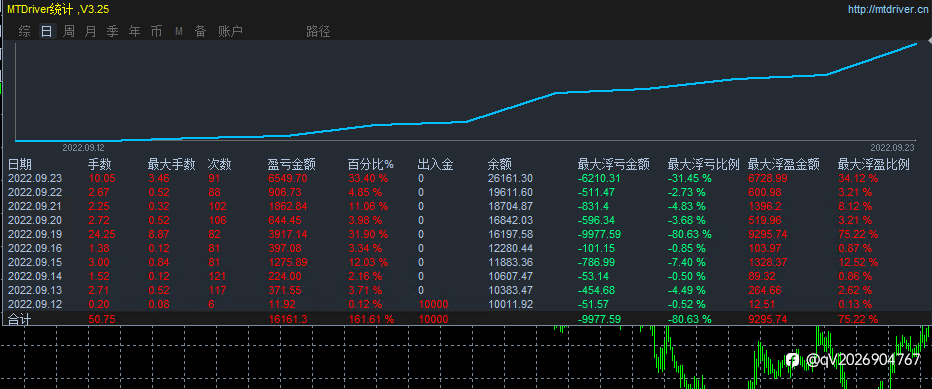Select the 综 summary tab
This screenshot has width=932, height=389.
pos(24,32)
